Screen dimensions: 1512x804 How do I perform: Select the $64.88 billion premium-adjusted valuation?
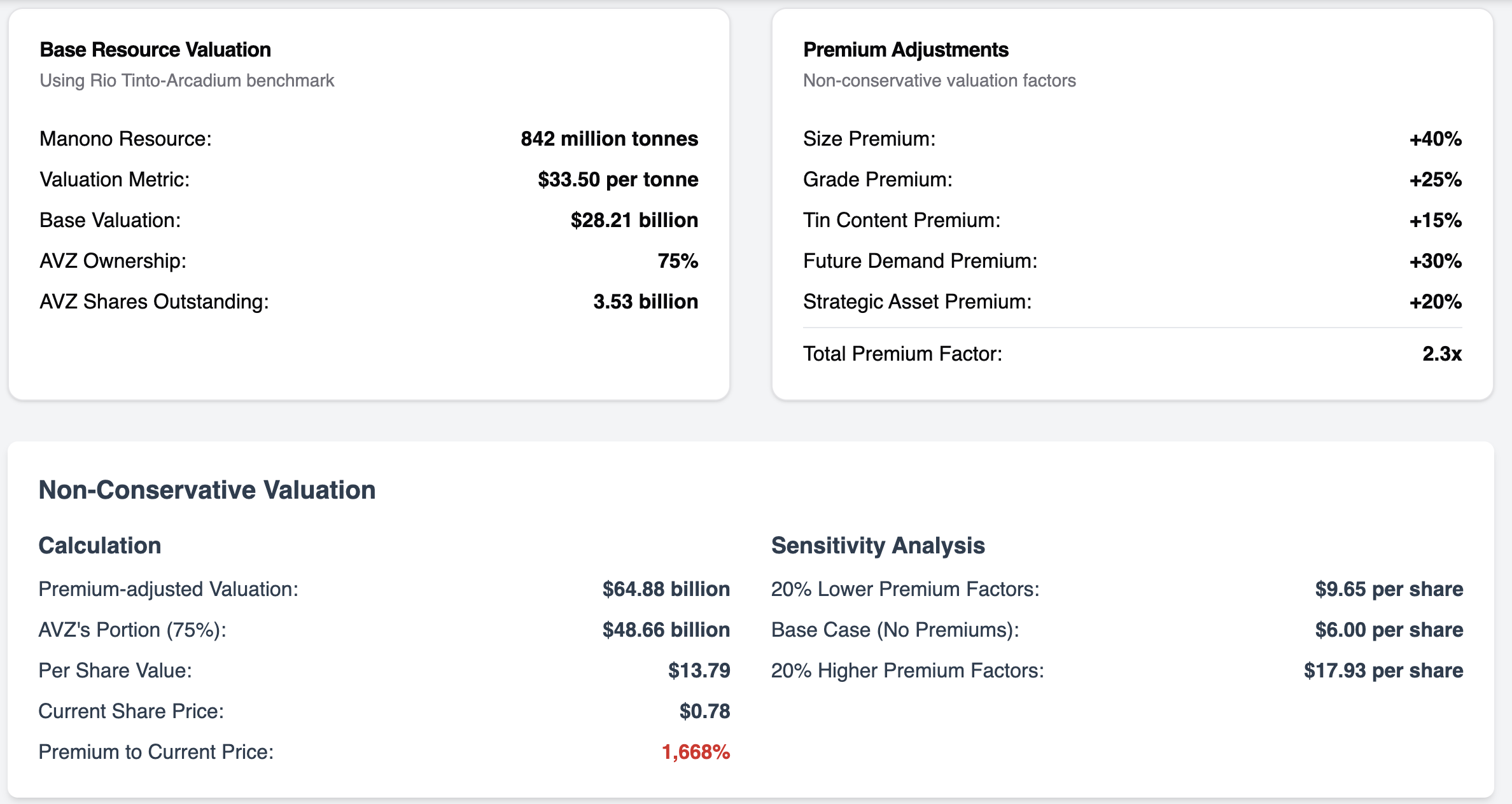click(666, 589)
